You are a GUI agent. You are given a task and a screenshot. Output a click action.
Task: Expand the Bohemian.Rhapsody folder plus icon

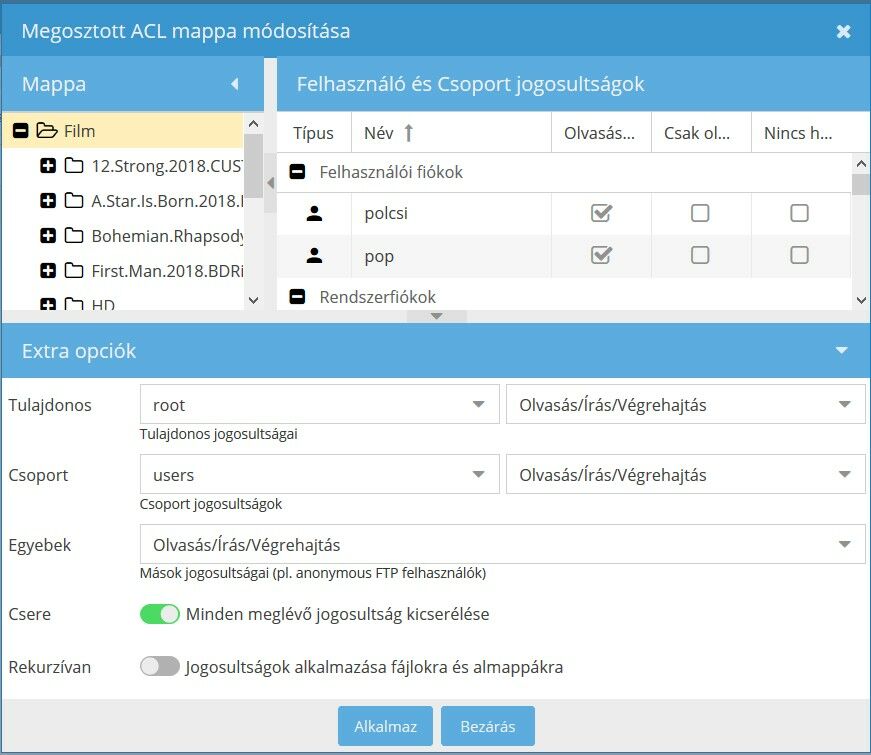pos(48,236)
